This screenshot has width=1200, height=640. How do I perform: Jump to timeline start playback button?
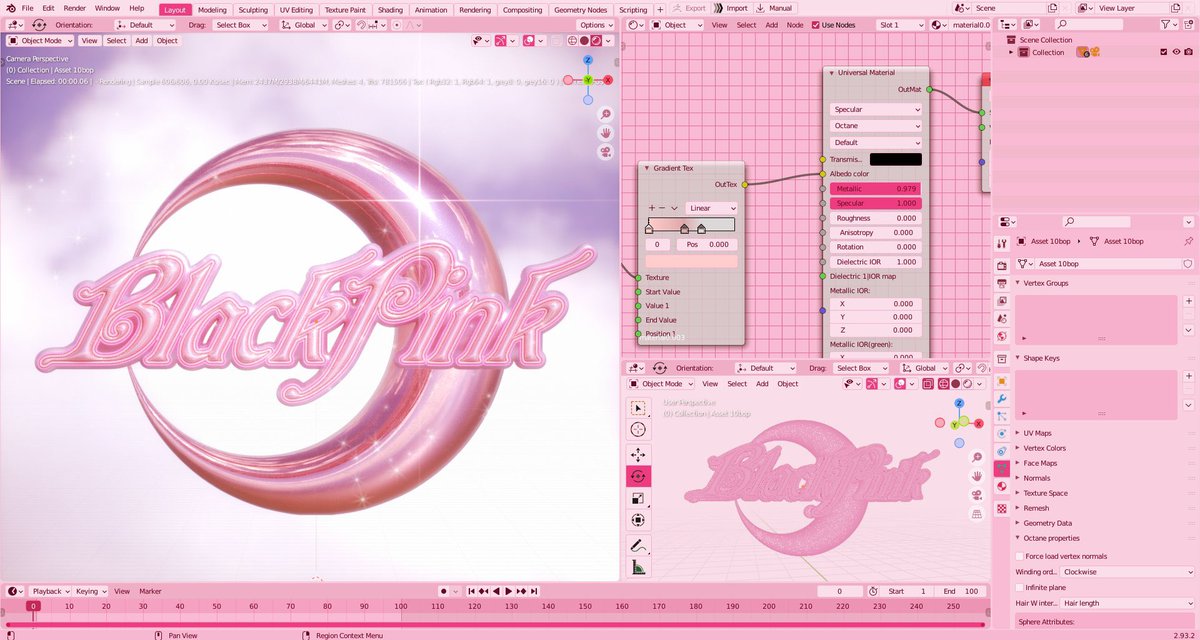[472, 591]
